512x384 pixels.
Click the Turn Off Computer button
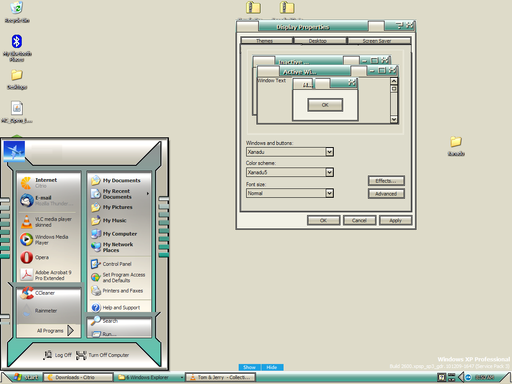tap(103, 355)
